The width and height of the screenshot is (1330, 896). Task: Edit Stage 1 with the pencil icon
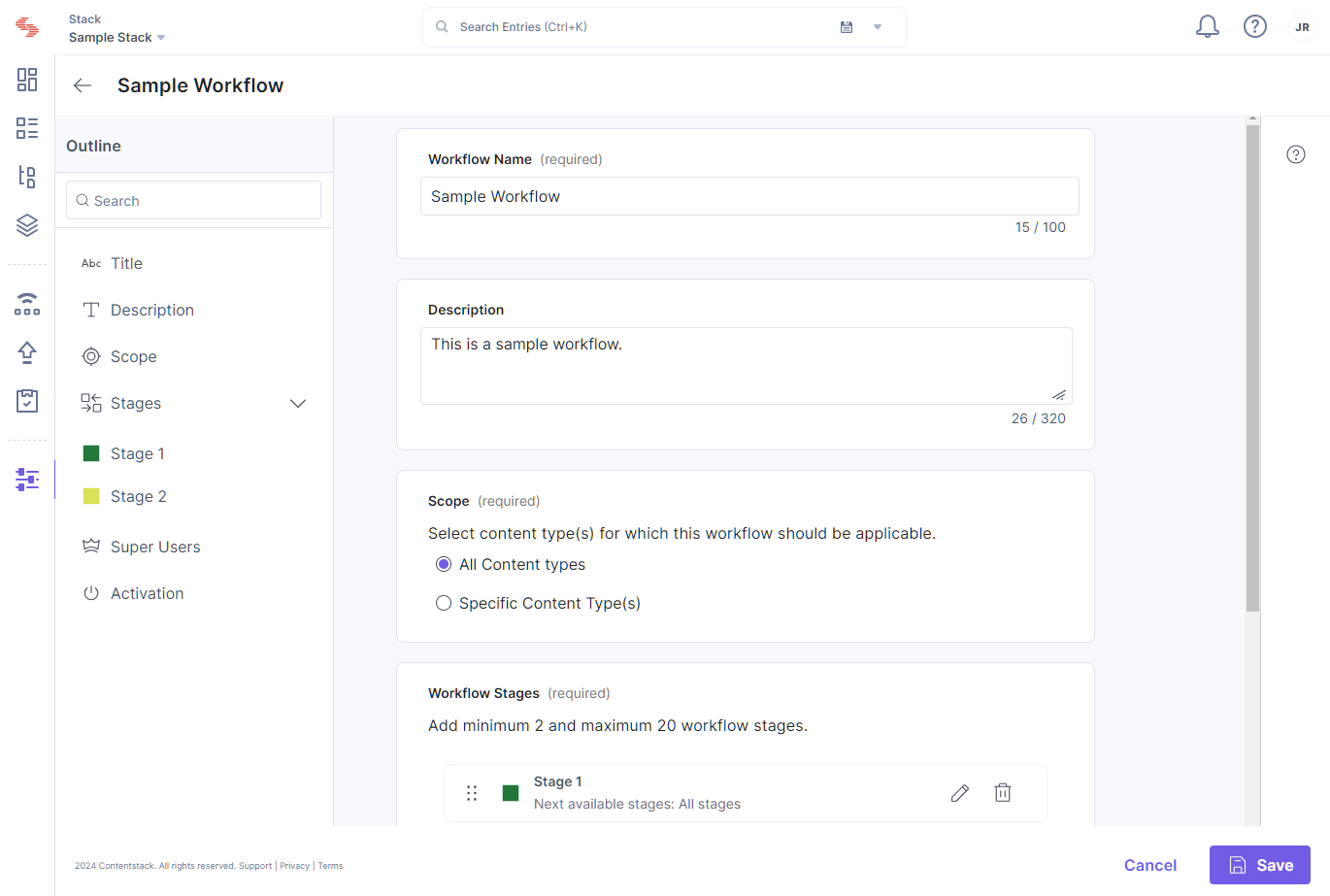960,793
